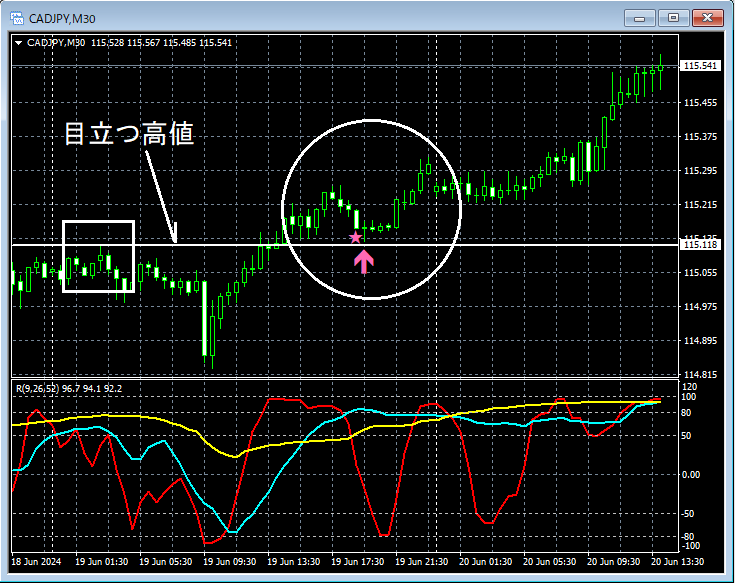Close the CADJPY,M30 chart window
This screenshot has height=583, width=736.
708,18
